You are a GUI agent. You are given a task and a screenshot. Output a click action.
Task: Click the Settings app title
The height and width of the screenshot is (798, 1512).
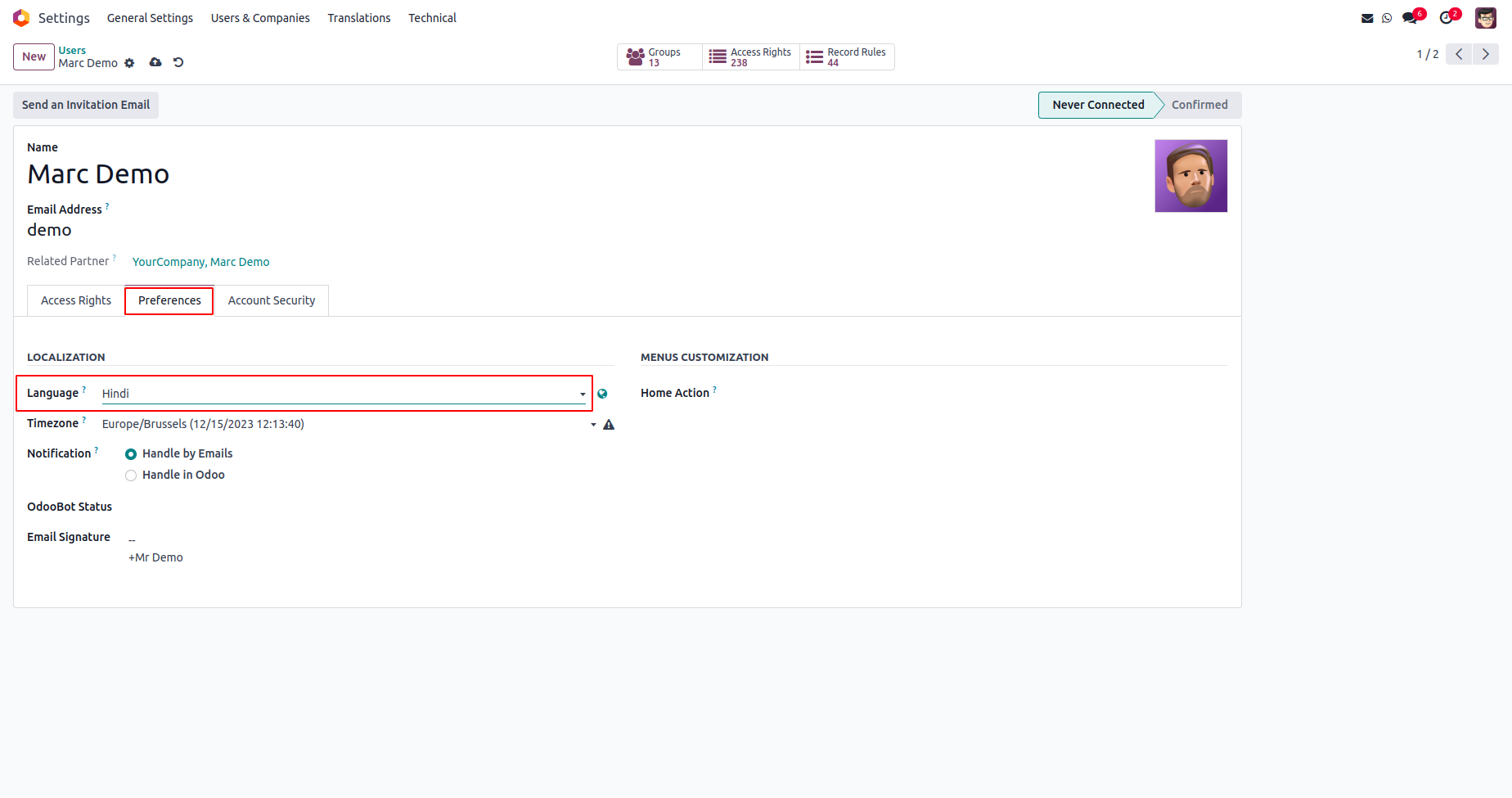coord(64,18)
